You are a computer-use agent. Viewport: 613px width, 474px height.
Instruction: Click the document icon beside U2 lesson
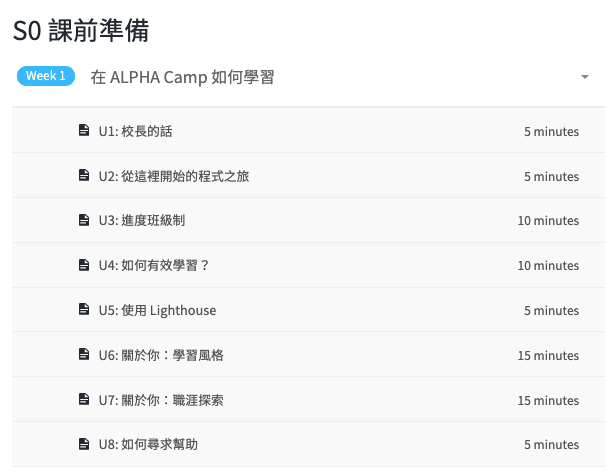(x=84, y=175)
